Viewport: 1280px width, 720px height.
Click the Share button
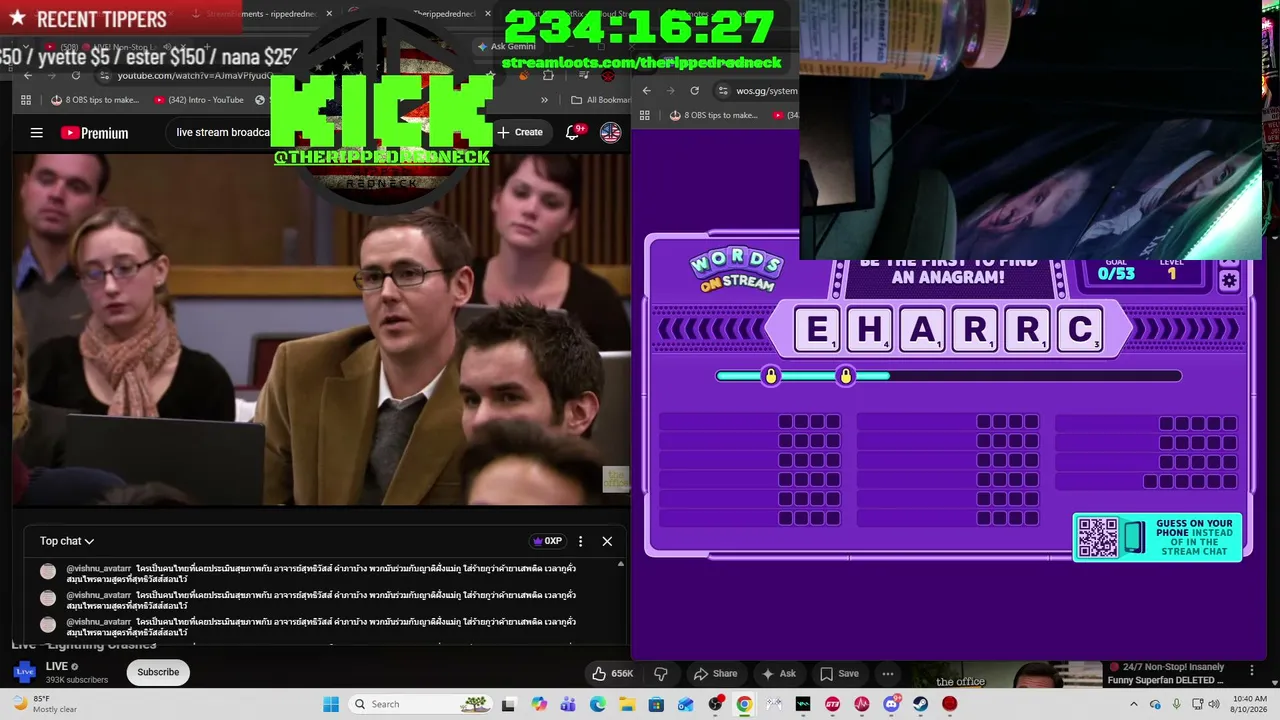[x=715, y=673]
